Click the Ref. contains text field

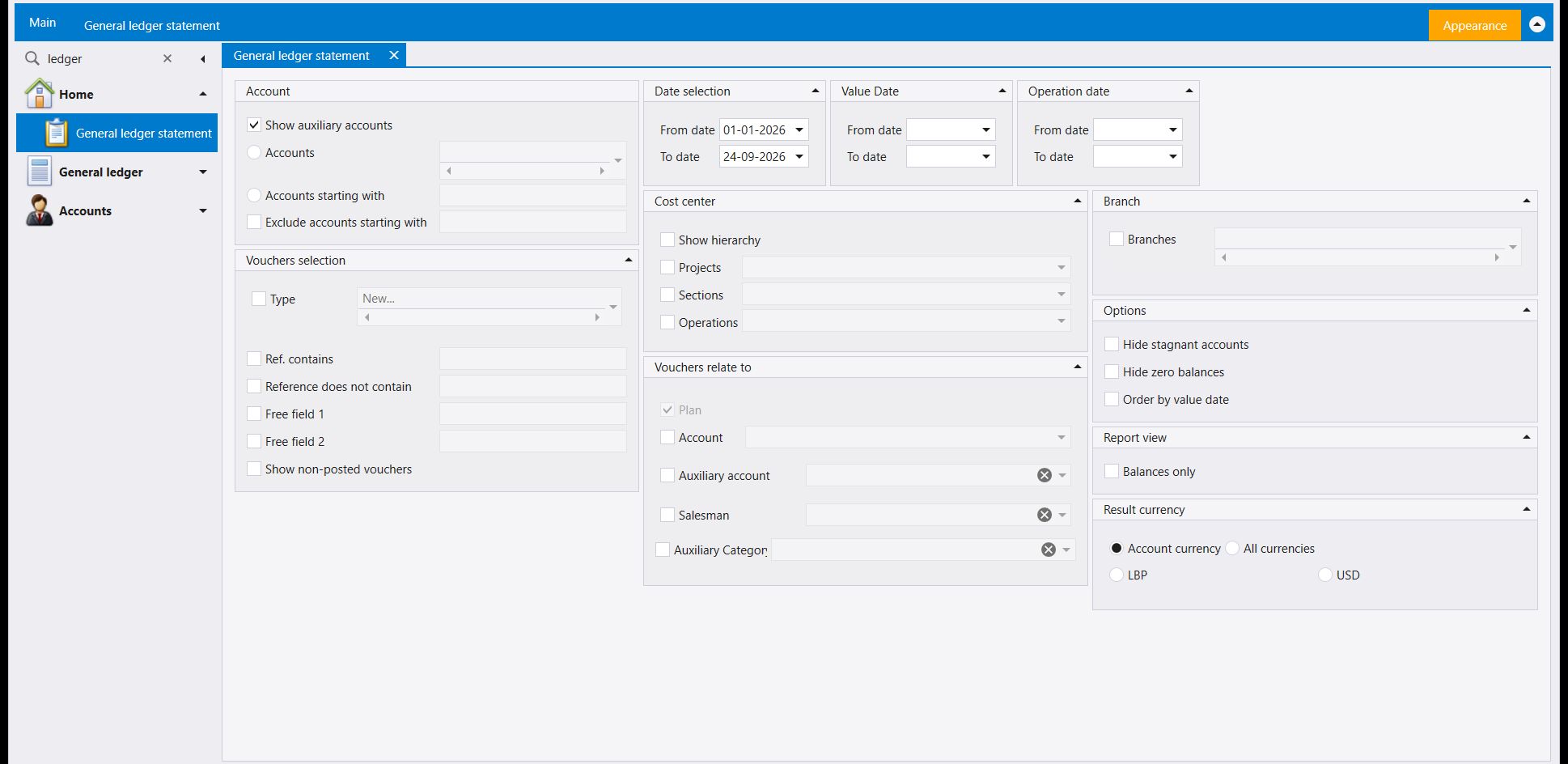(x=532, y=359)
